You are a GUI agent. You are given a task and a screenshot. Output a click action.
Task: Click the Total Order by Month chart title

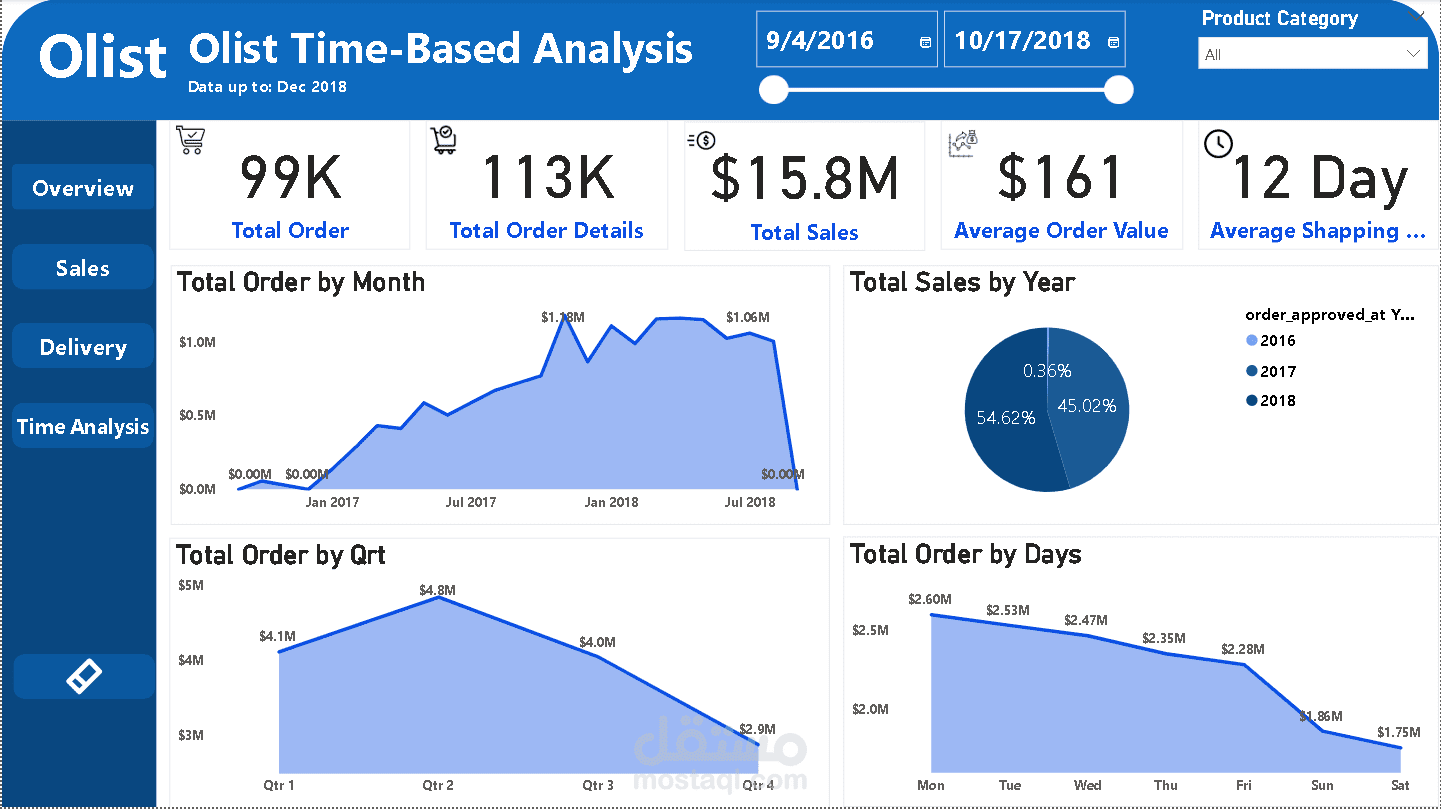click(x=301, y=283)
